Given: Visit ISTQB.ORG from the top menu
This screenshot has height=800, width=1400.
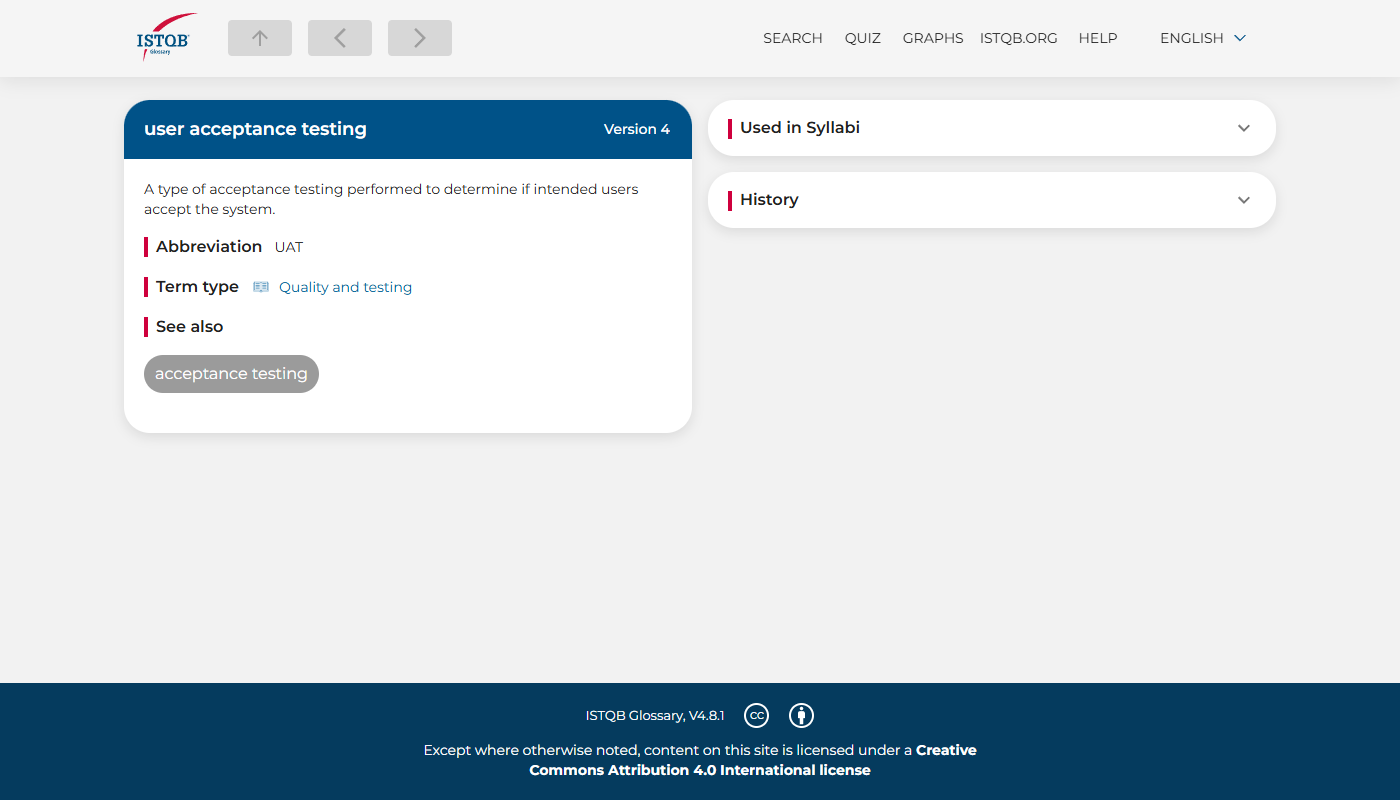Looking at the screenshot, I should [1018, 38].
